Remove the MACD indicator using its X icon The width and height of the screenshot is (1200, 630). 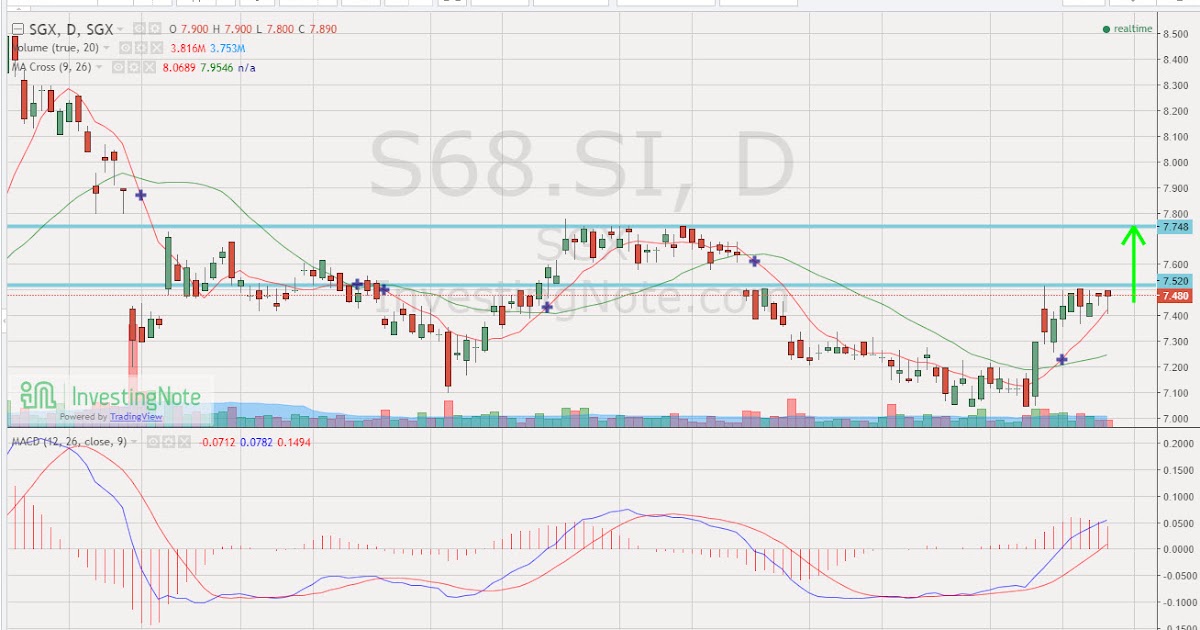(x=185, y=441)
